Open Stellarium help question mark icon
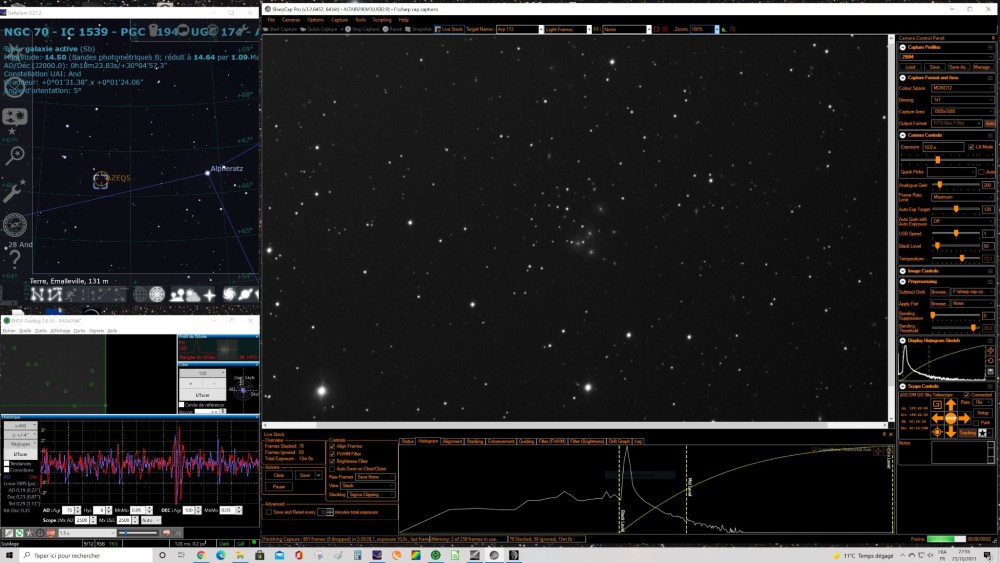1000x563 pixels. coord(14,258)
